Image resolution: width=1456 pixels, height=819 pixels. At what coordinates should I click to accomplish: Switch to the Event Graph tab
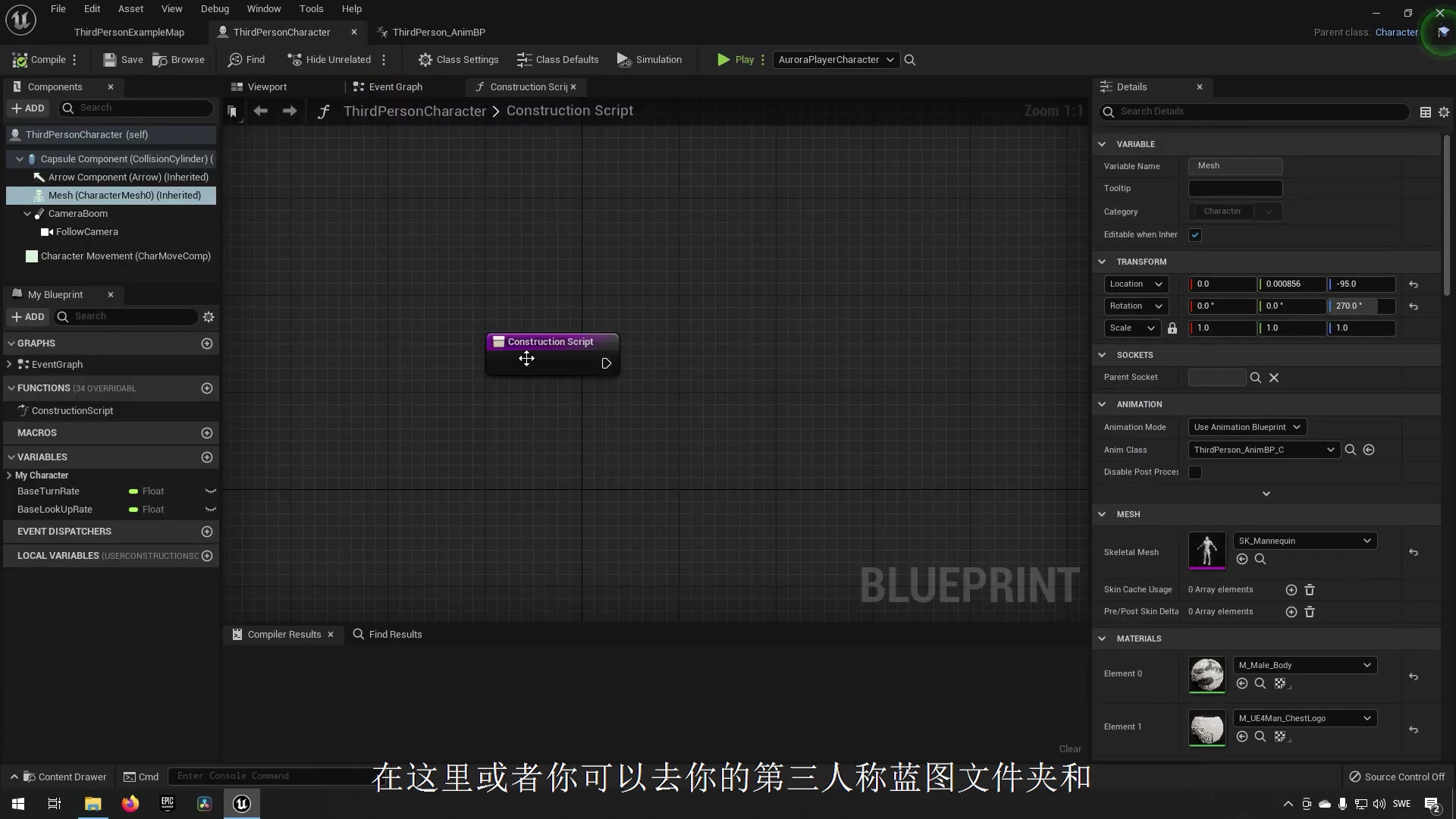point(388,86)
